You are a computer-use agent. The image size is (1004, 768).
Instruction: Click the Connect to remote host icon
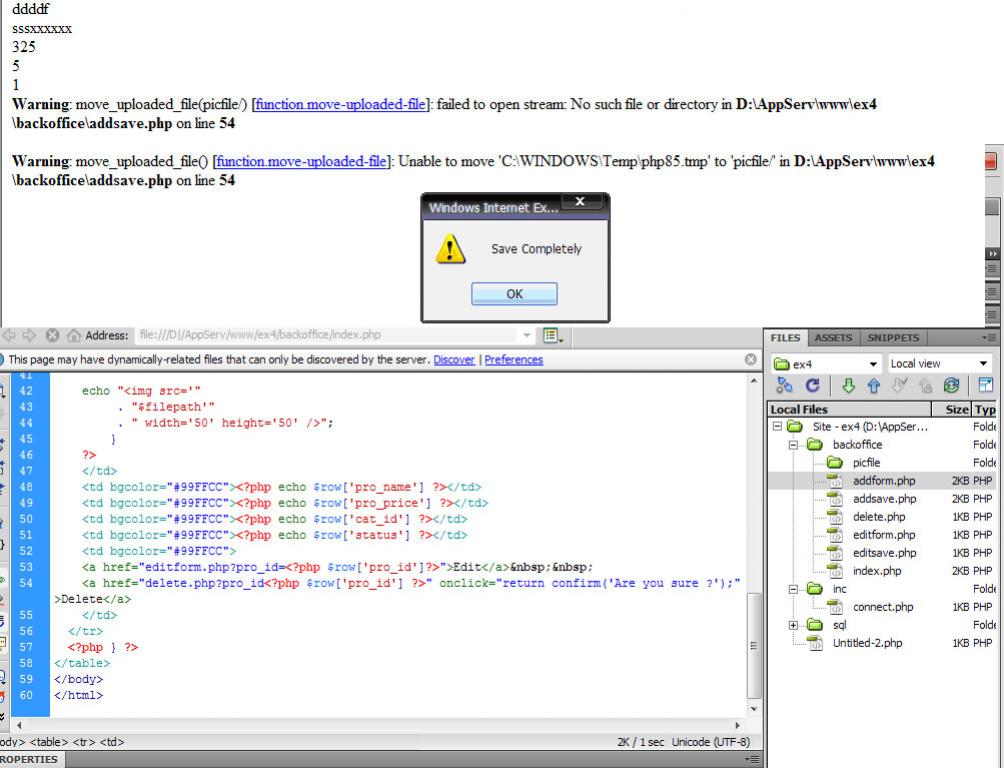[x=784, y=385]
